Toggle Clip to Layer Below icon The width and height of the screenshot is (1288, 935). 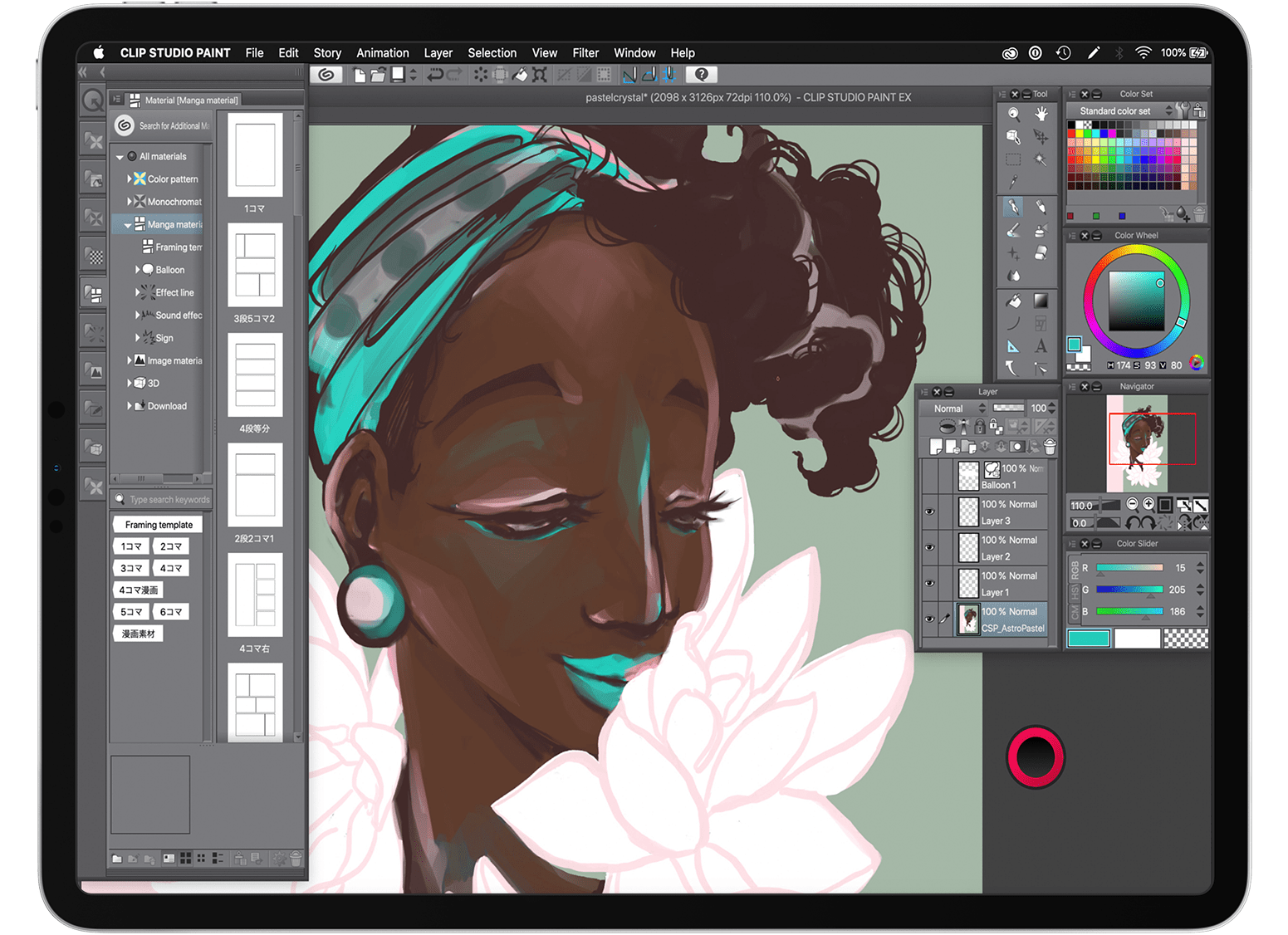pyautogui.click(x=947, y=427)
